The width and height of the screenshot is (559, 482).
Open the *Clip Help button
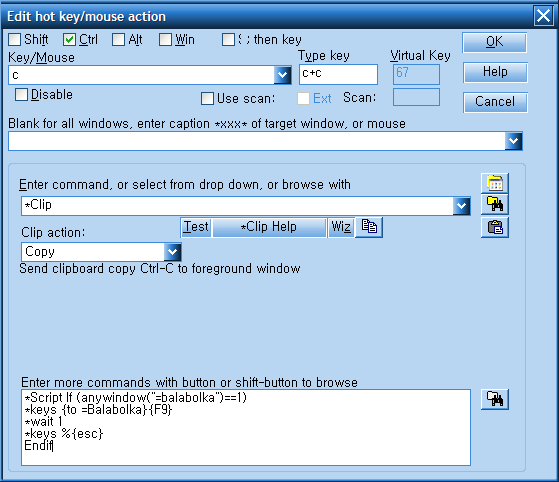click(x=269, y=227)
